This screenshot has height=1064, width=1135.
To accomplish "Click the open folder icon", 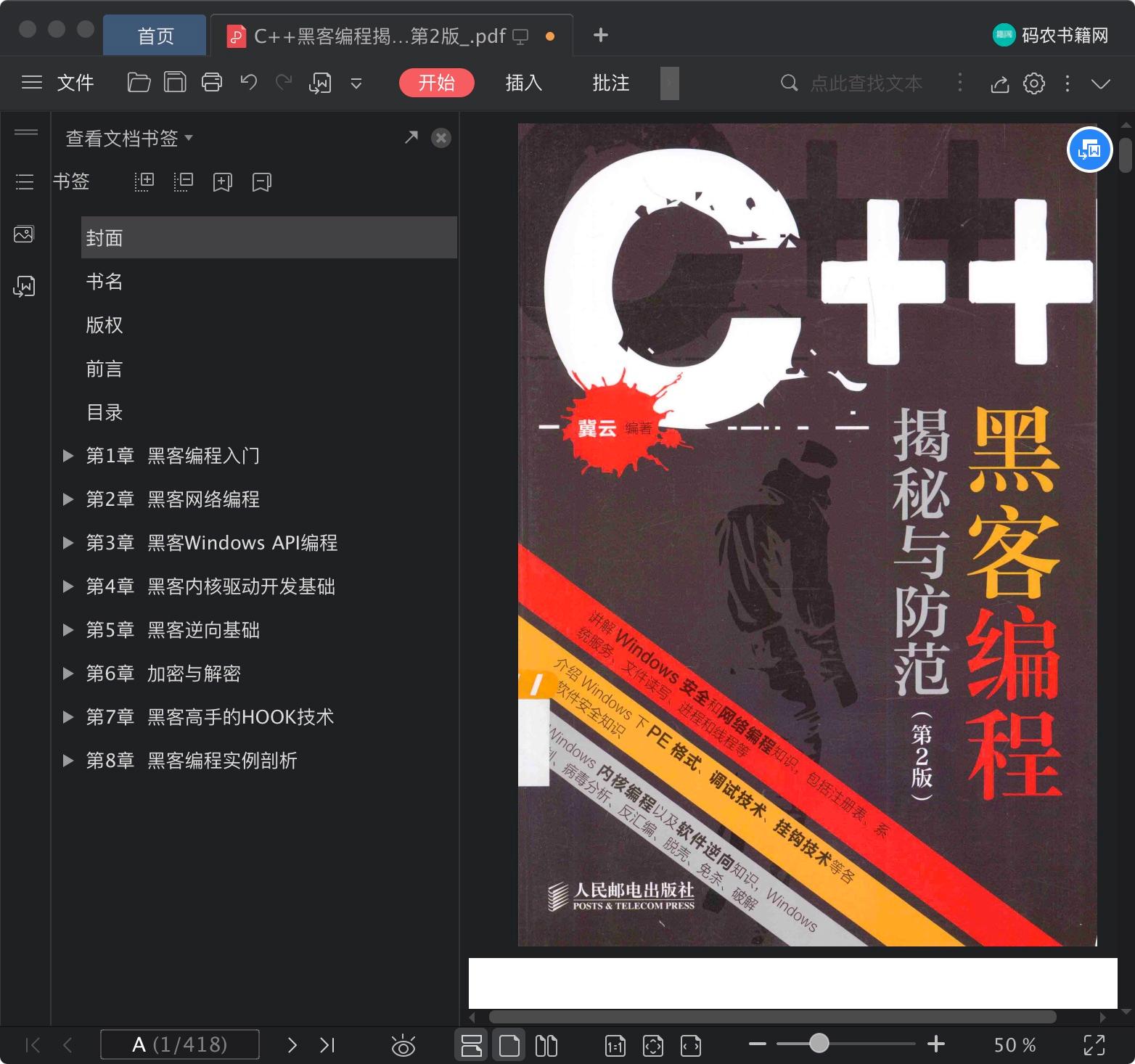I will [139, 83].
